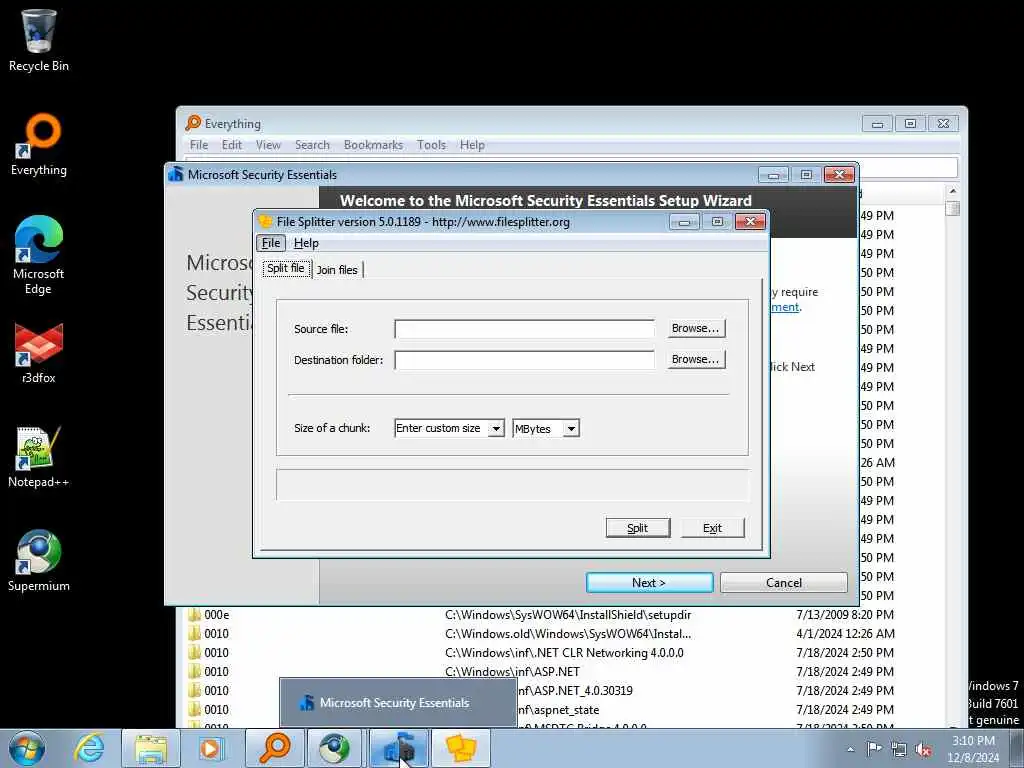Open Internet Explorer from the taskbar
Viewport: 1024px width, 768px height.
tap(89, 748)
